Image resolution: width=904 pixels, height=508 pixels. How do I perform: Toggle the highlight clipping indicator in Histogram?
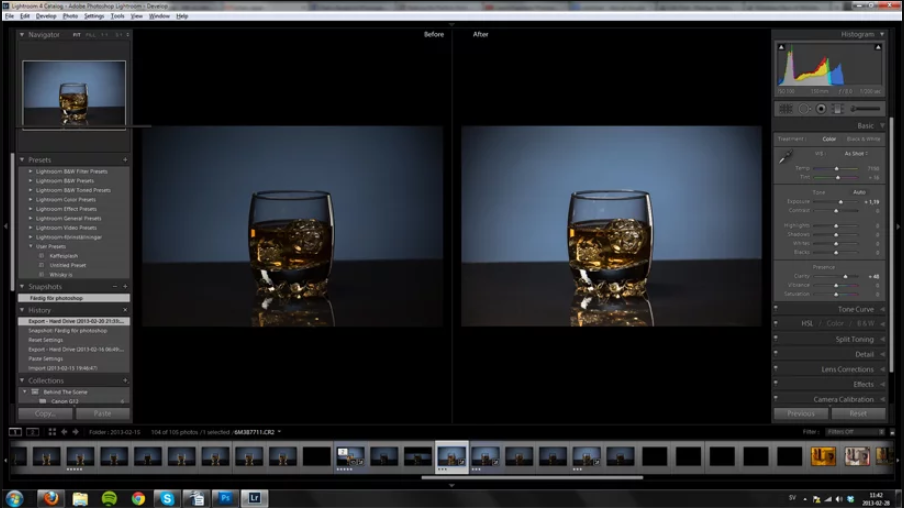pyautogui.click(x=878, y=47)
